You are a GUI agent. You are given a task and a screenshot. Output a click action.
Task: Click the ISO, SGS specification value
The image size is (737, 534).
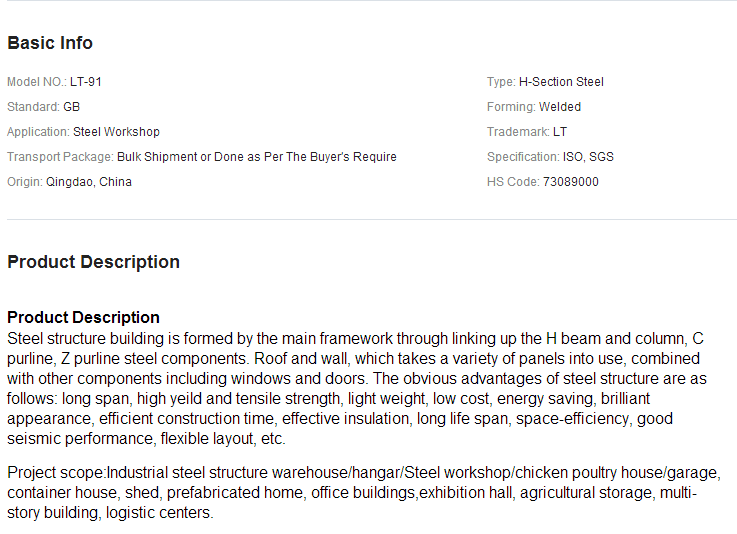(588, 157)
